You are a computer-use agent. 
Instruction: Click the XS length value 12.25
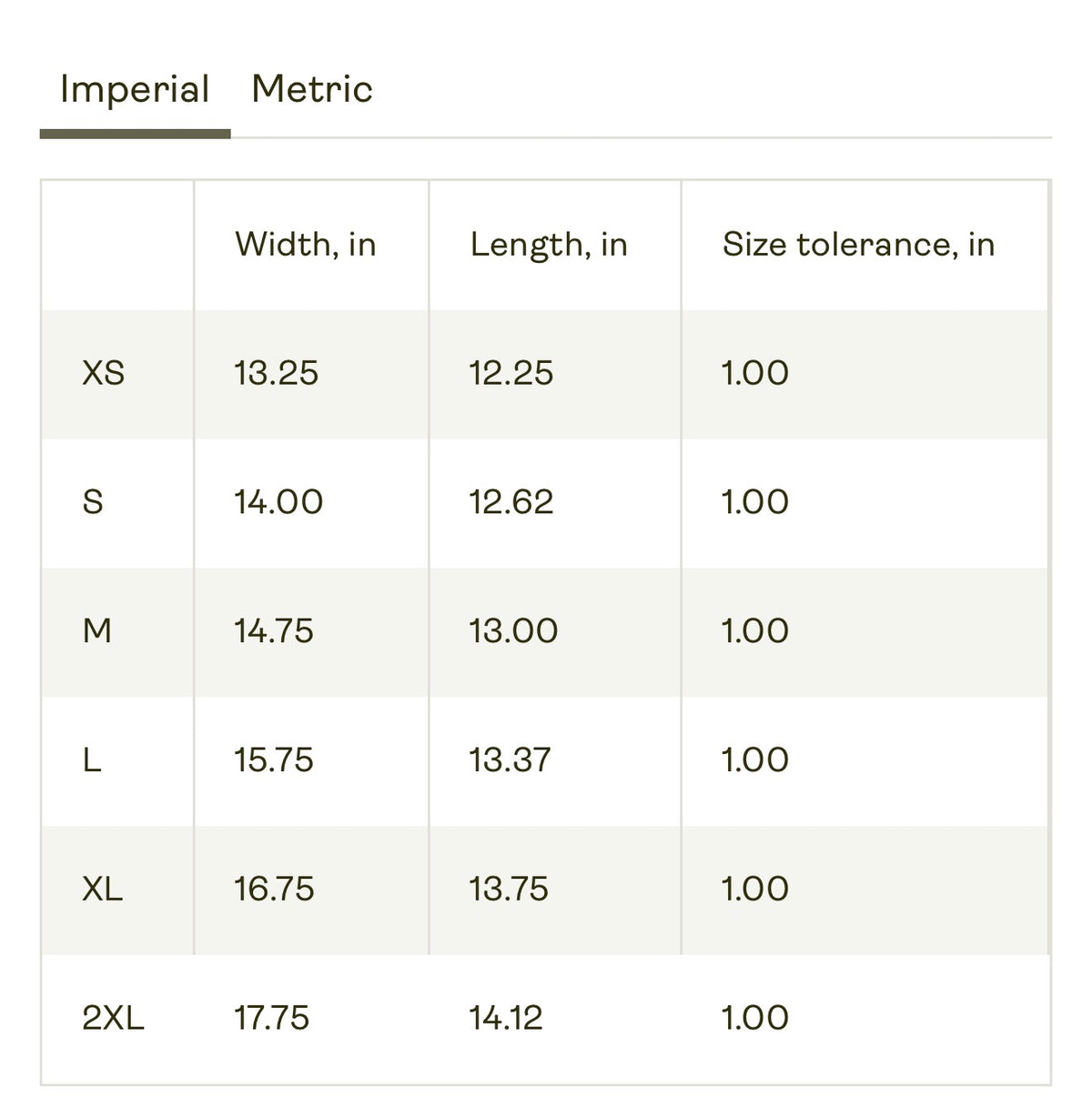511,373
